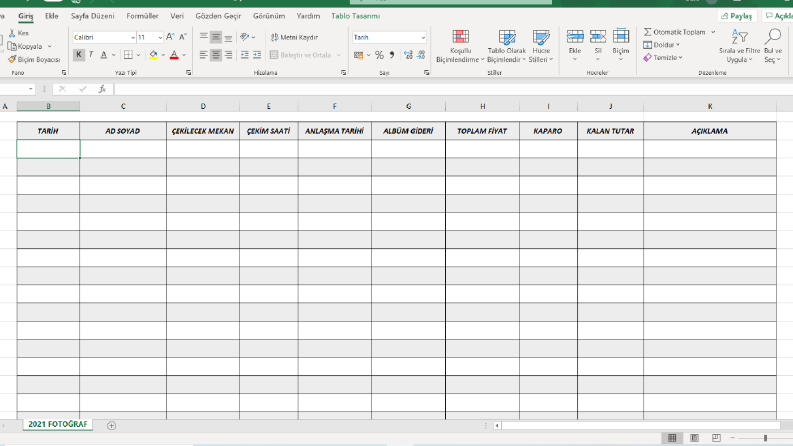Screen dimensions: 793x446
Task: Click Metni Kaydır wrap text
Action: [x=294, y=37]
